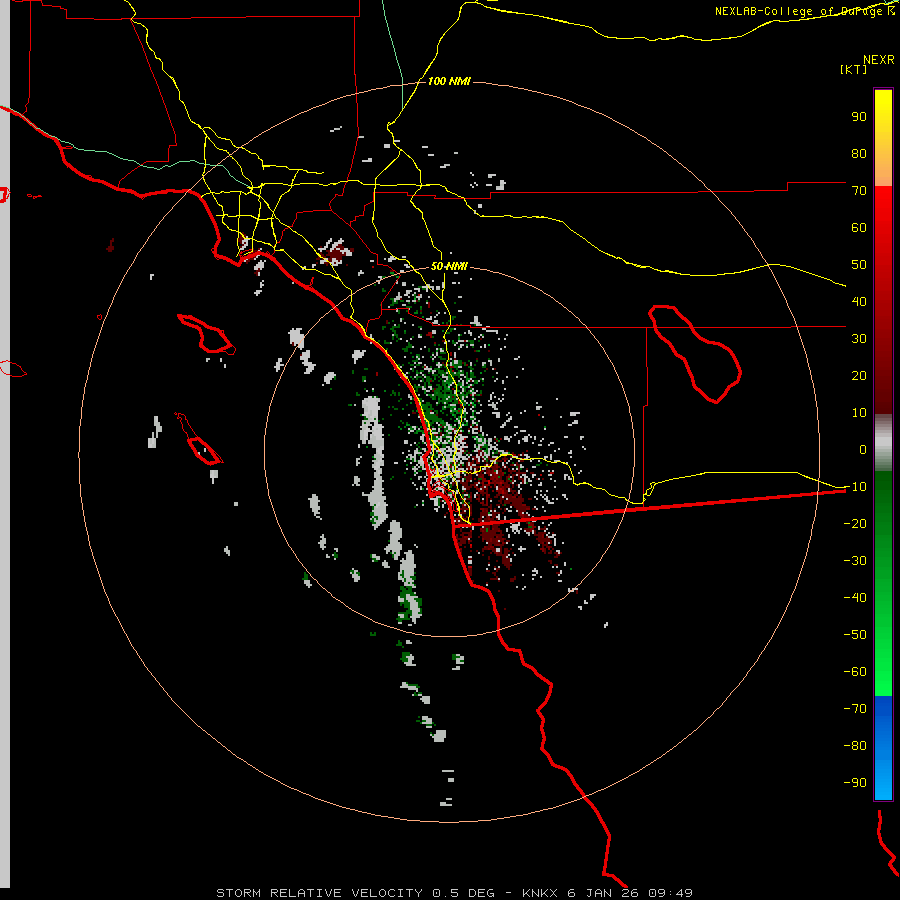
Task: Click the 60 value on velocity scale
Action: 859,227
